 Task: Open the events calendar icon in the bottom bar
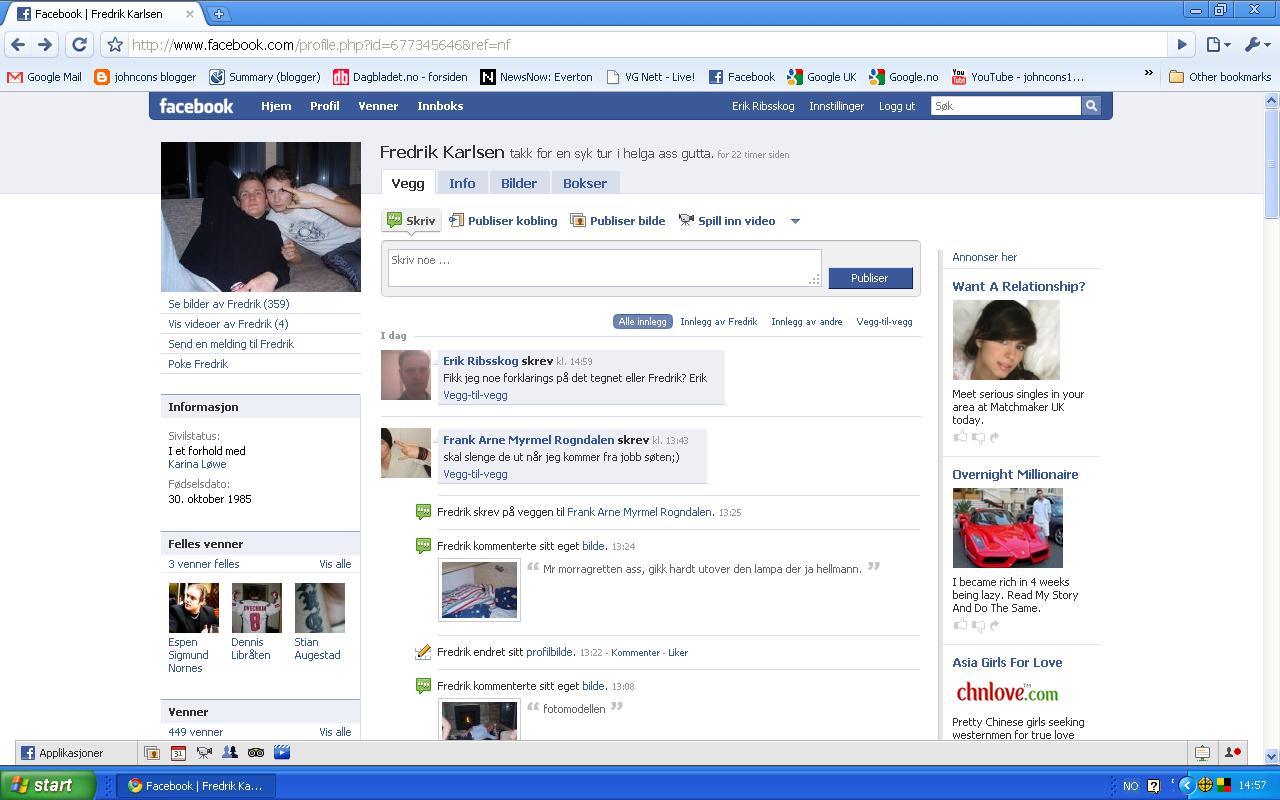(x=178, y=753)
